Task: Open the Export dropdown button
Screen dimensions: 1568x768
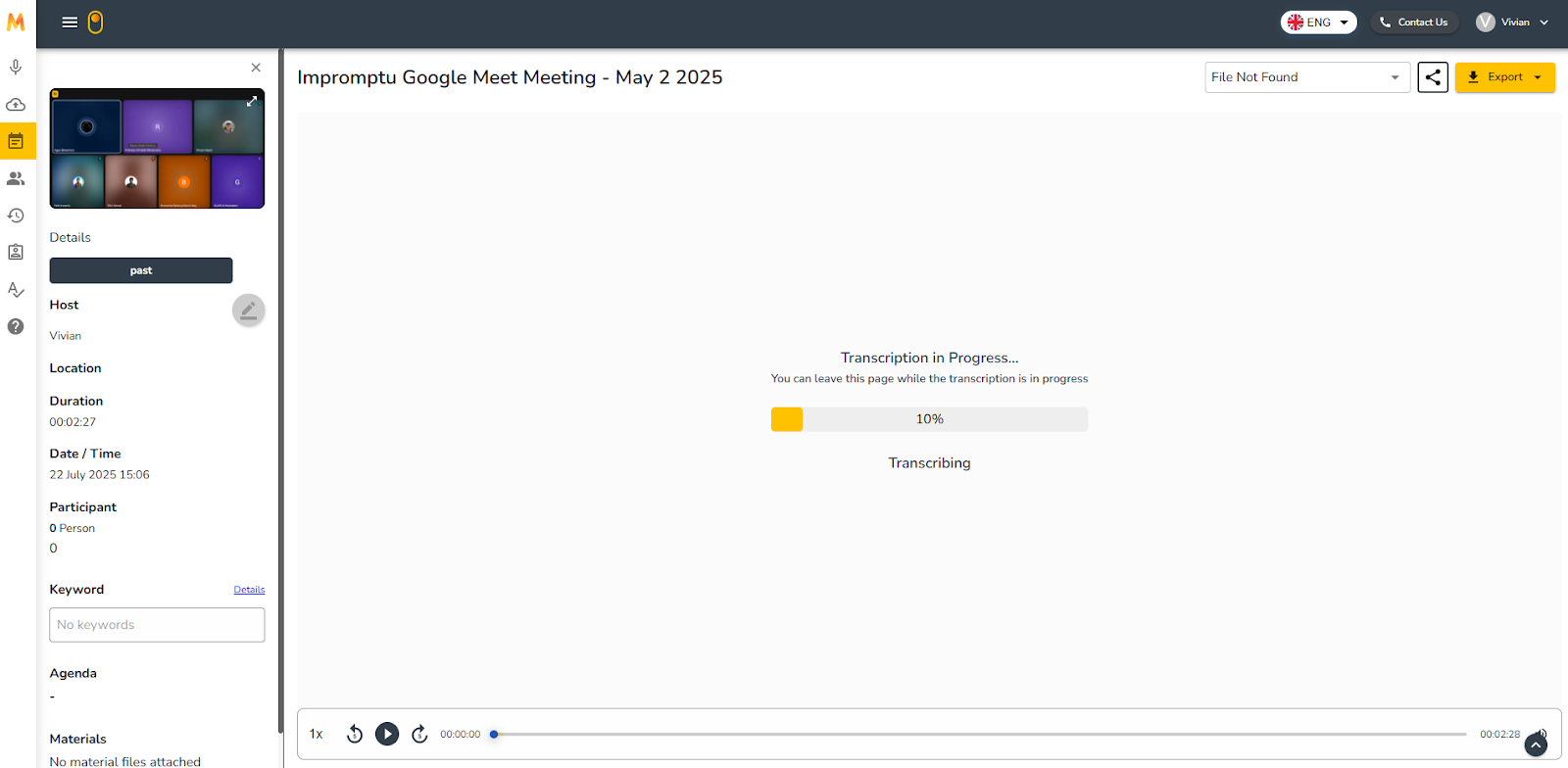Action: tap(1504, 77)
